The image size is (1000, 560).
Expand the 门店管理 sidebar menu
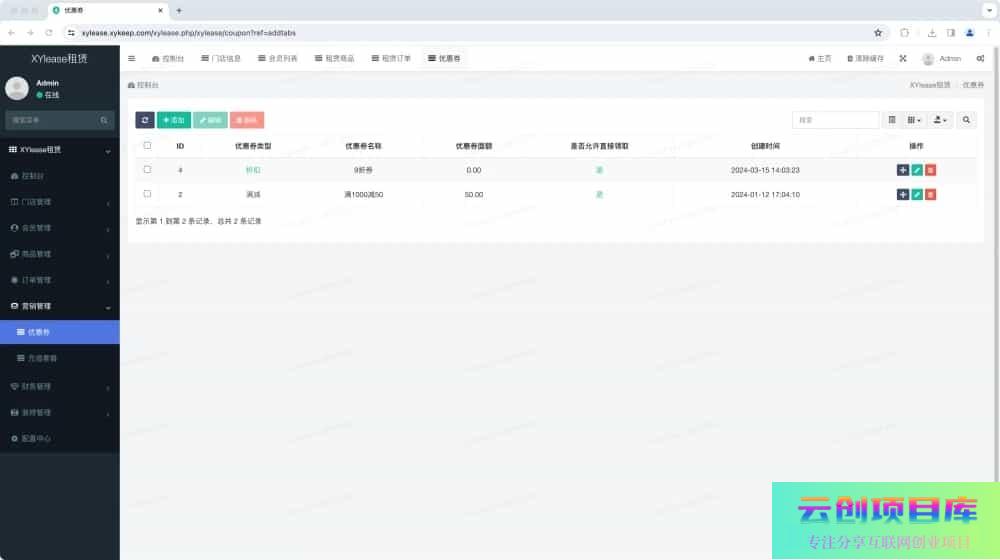(x=60, y=202)
